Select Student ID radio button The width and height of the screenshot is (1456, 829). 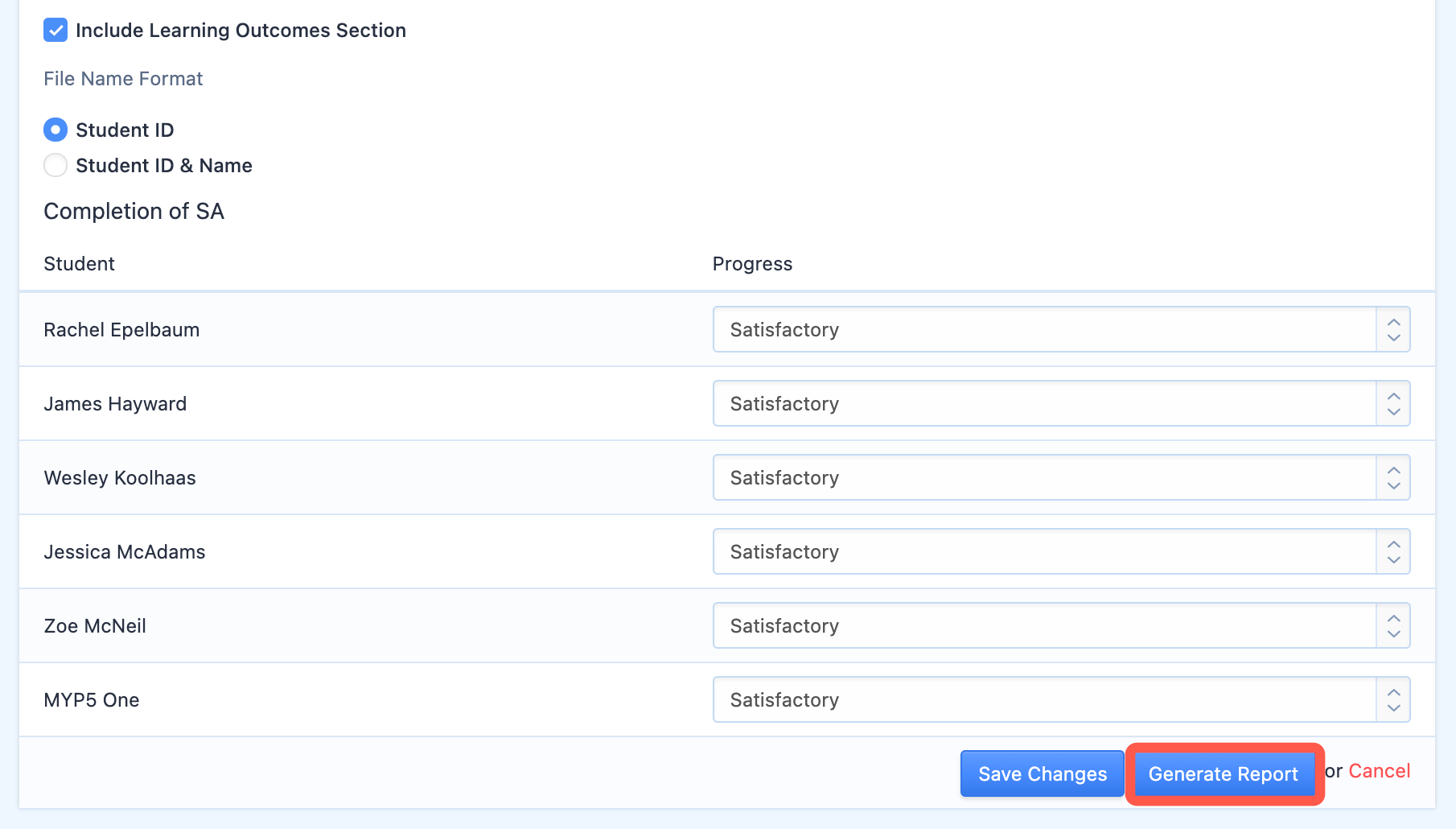pyautogui.click(x=56, y=130)
